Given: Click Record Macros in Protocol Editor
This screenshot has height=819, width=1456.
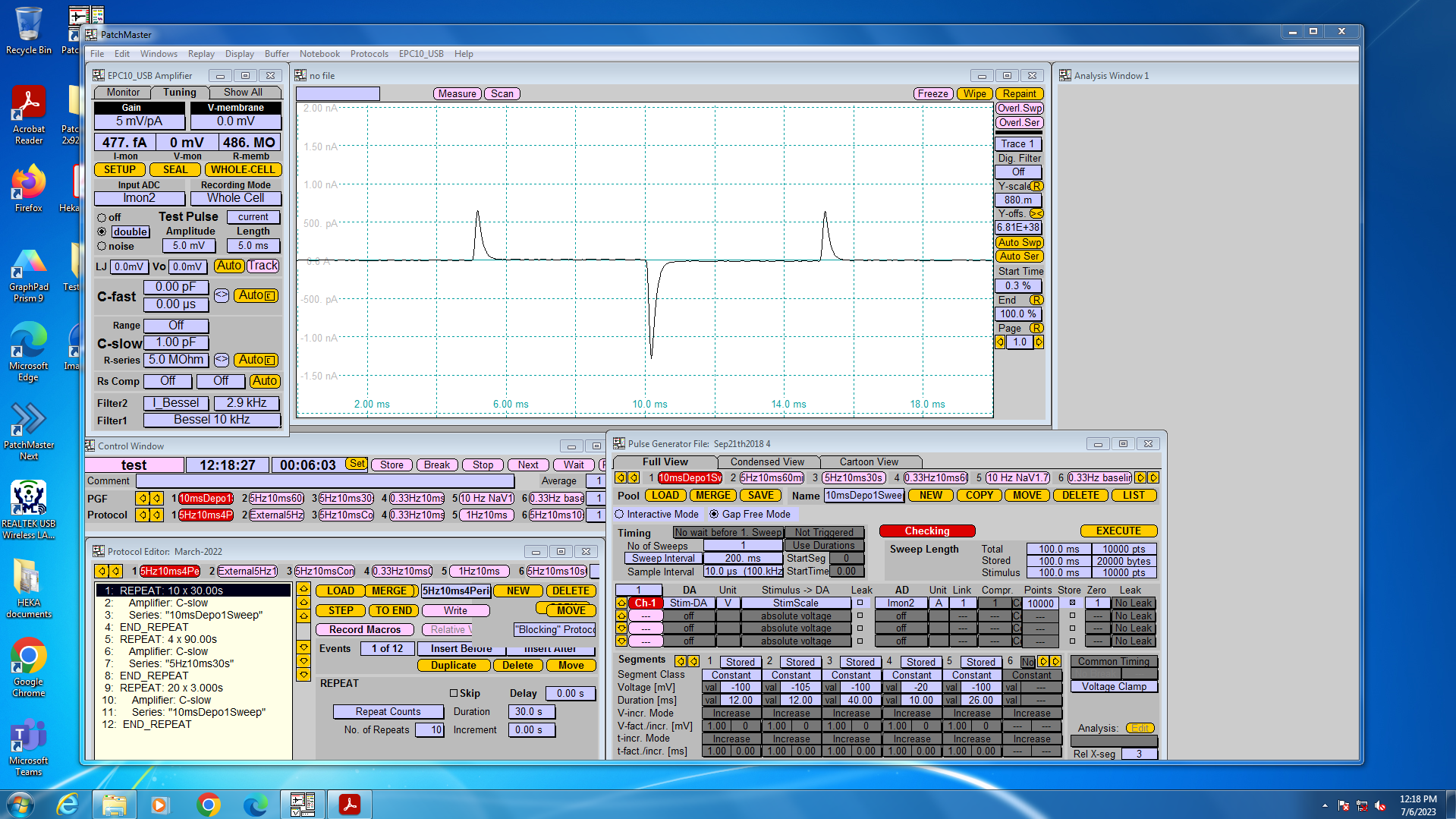Looking at the screenshot, I should point(365,630).
